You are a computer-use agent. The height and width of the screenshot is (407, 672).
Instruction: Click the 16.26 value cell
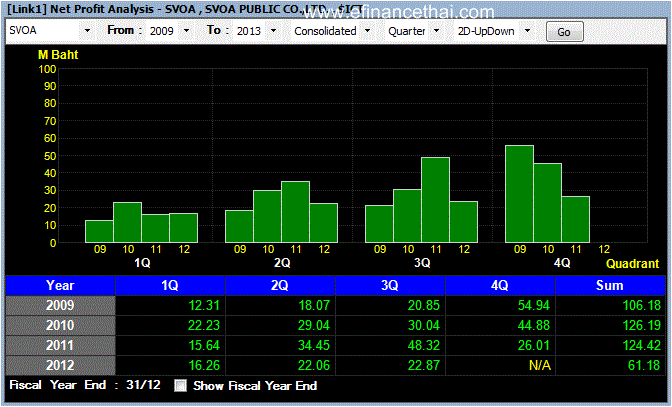170,365
